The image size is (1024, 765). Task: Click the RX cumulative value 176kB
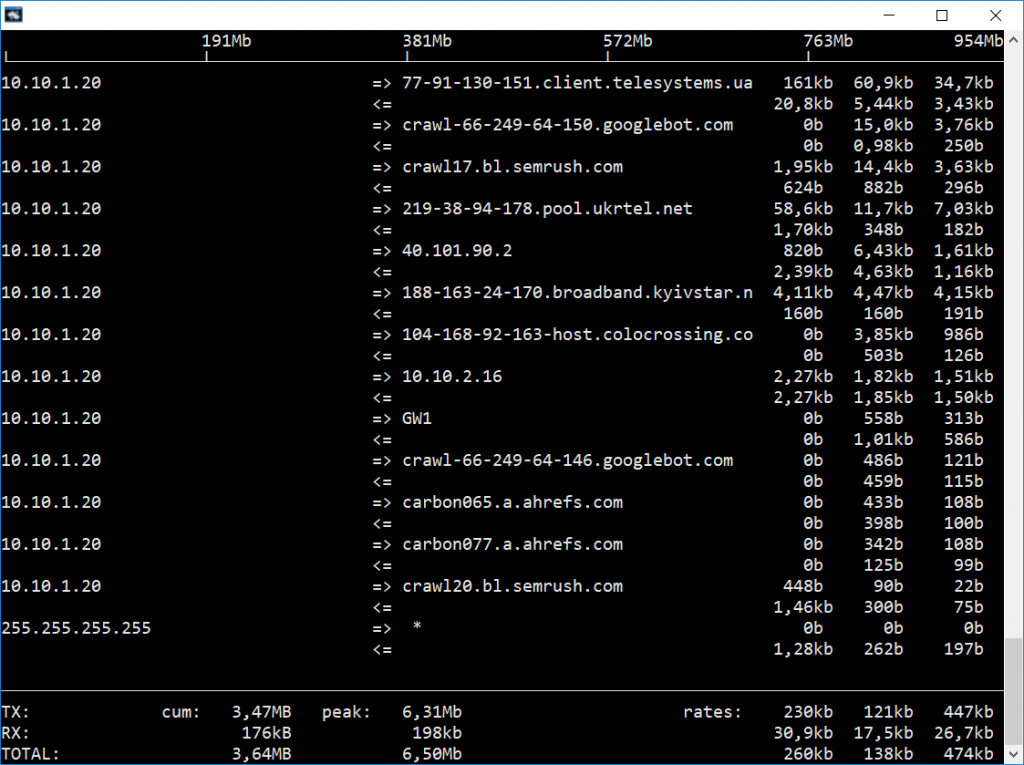(x=266, y=733)
